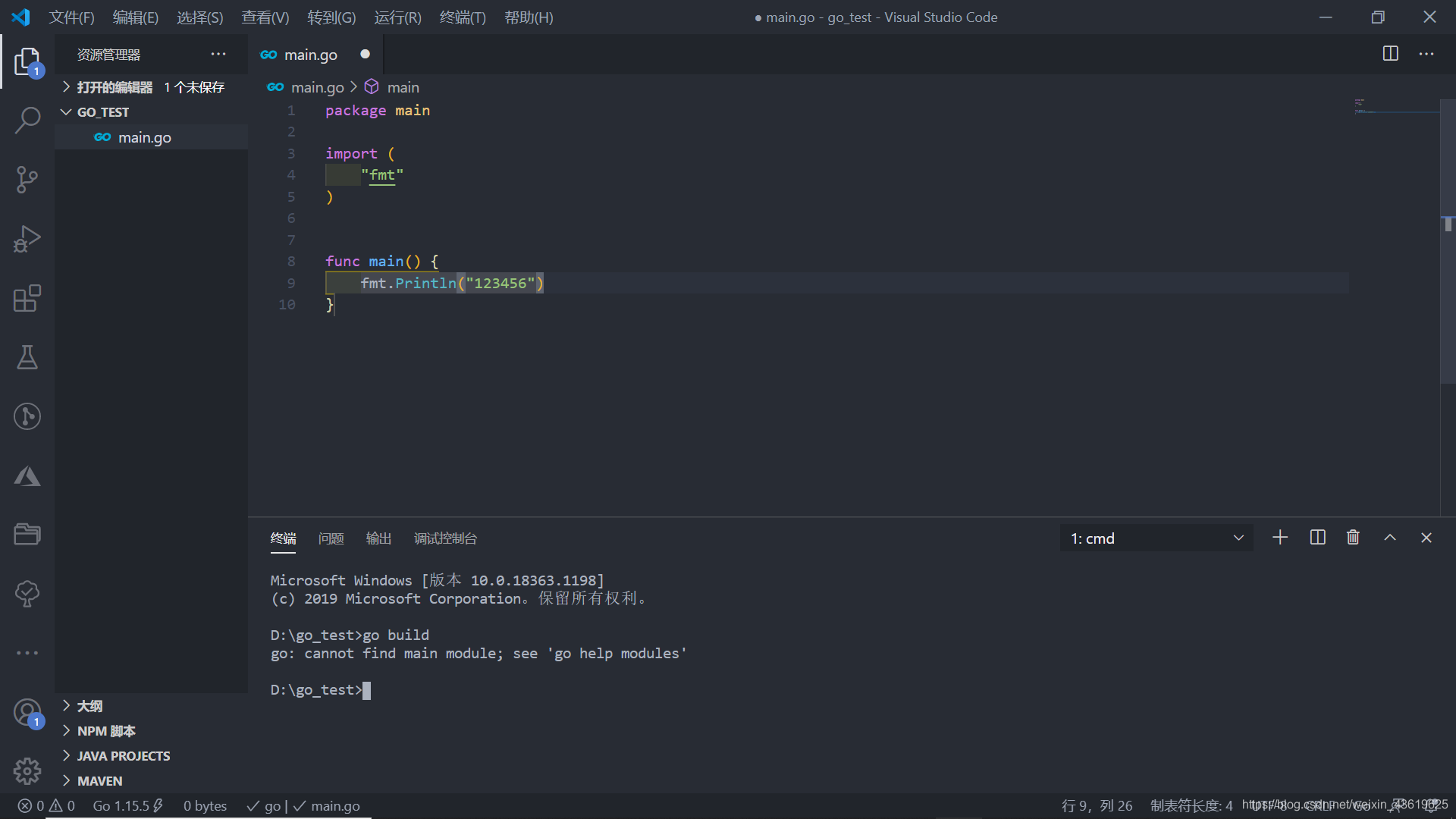Open the Git graph circular icon

[x=27, y=416]
